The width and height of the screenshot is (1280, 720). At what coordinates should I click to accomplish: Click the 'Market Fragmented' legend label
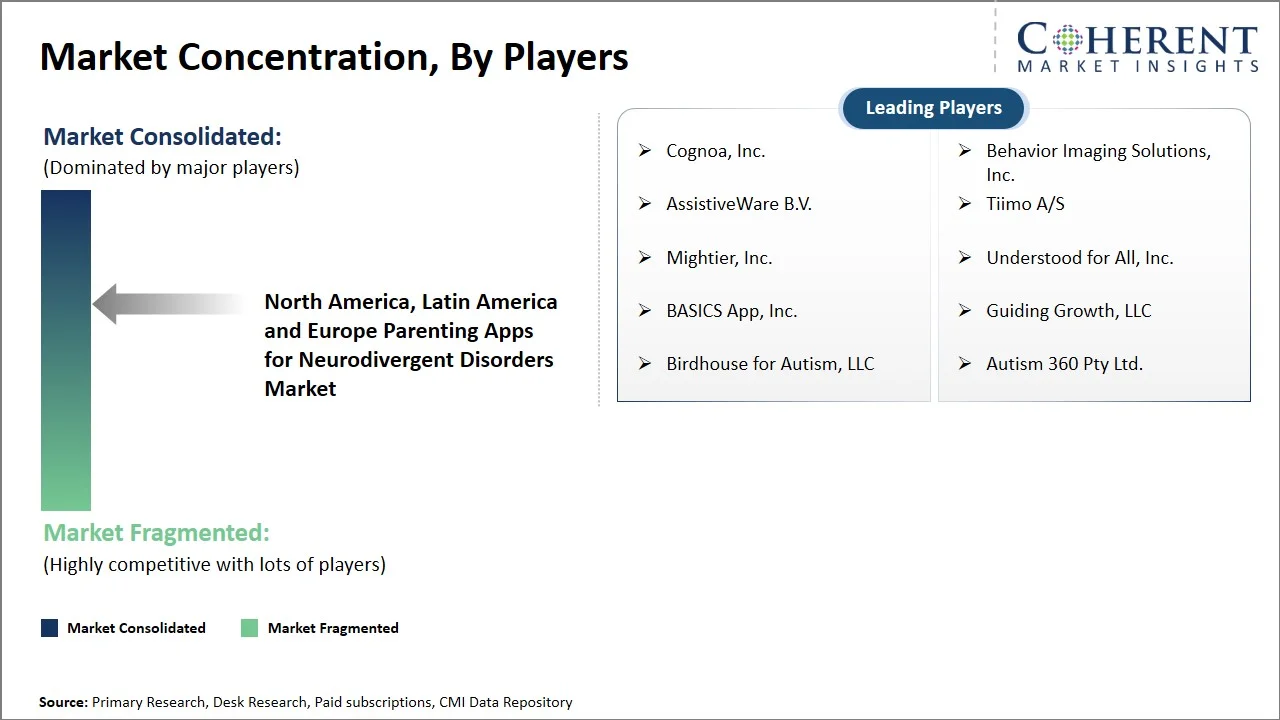pyautogui.click(x=333, y=628)
